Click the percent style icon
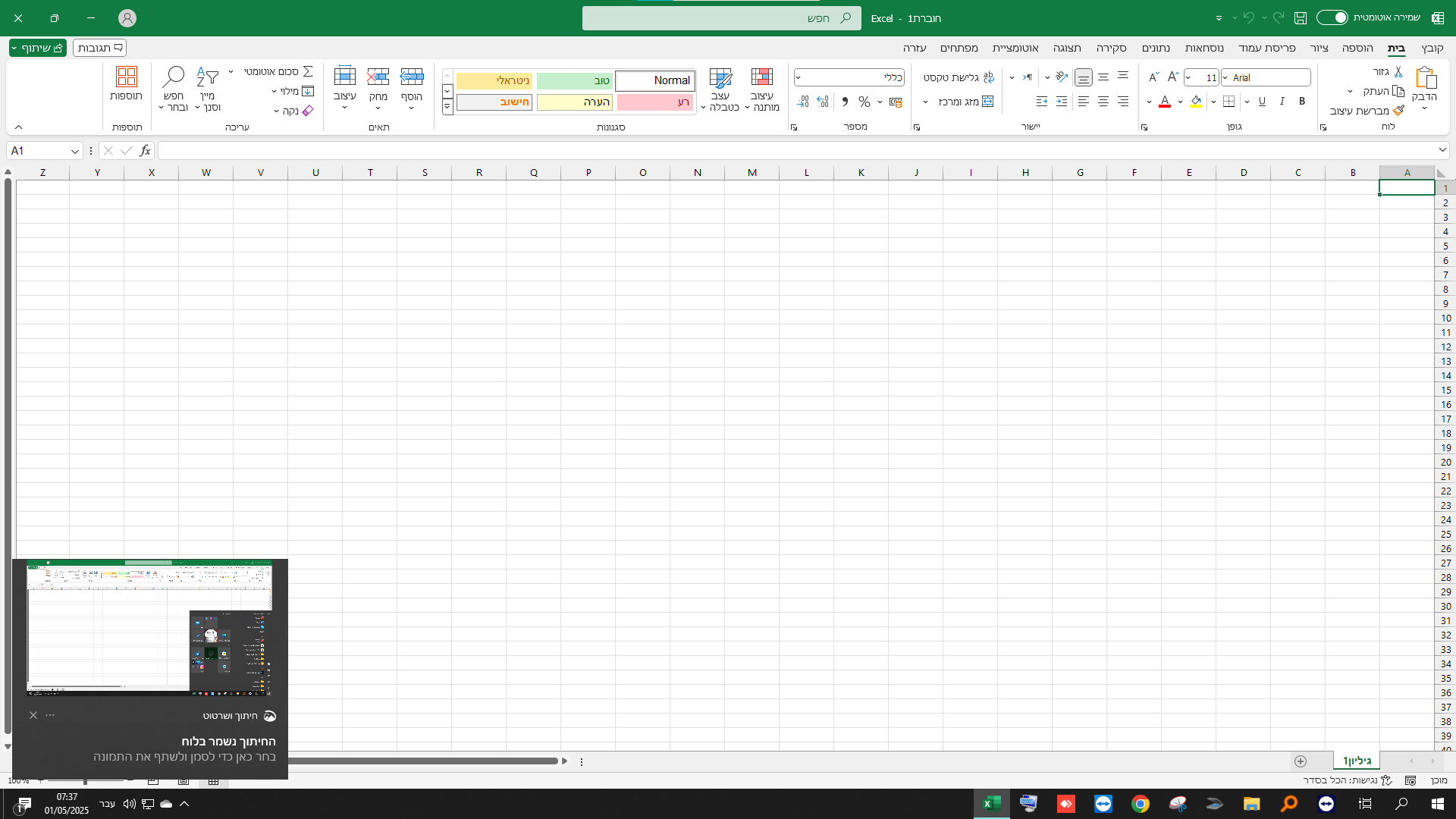Screen dimensions: 1456x819 [x=864, y=102]
